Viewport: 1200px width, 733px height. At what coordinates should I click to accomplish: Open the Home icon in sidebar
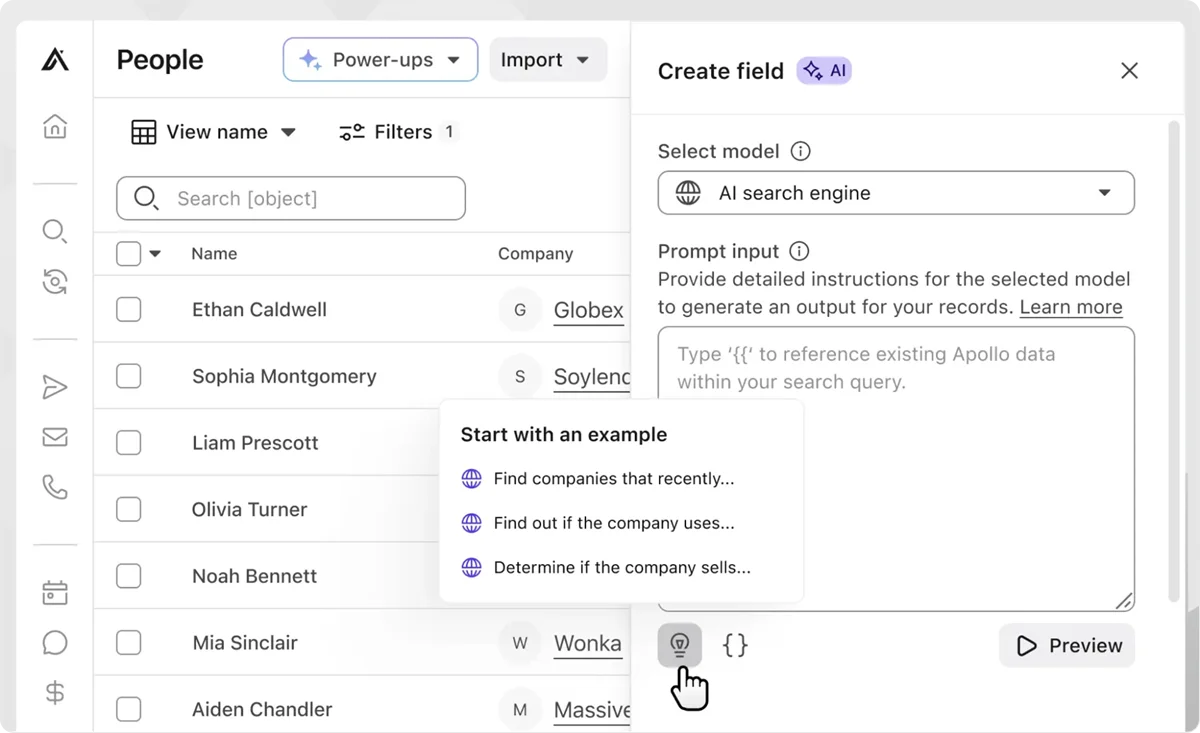click(x=55, y=127)
